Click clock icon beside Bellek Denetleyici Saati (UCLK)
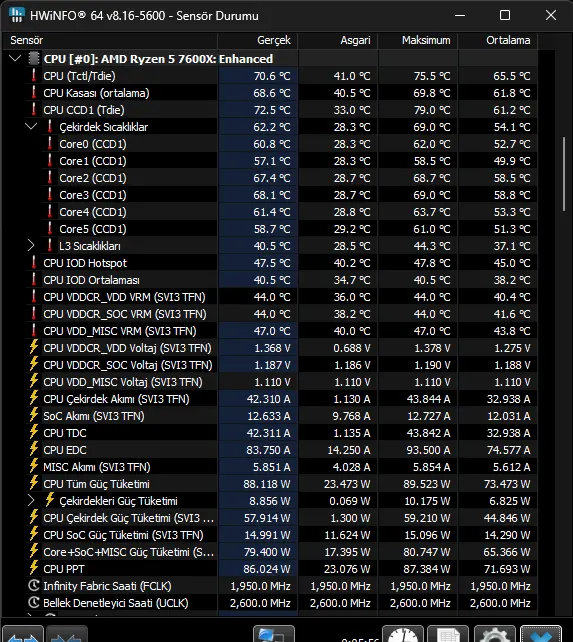 pyautogui.click(x=34, y=602)
